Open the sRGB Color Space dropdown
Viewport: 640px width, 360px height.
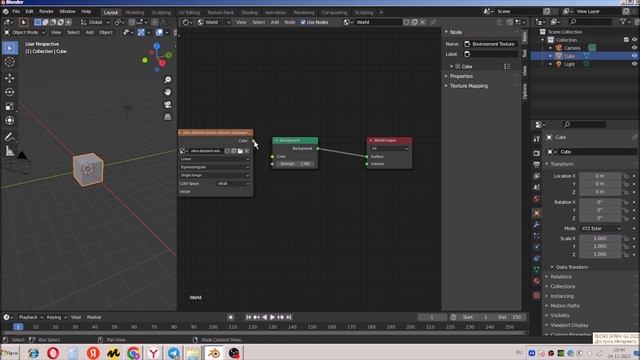(x=233, y=184)
